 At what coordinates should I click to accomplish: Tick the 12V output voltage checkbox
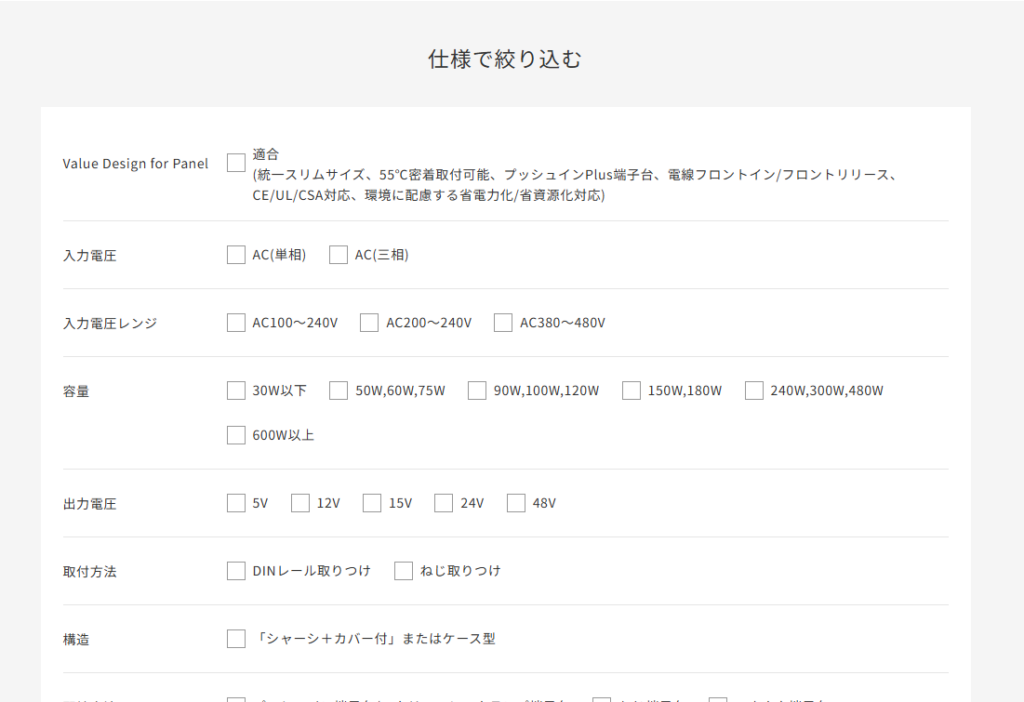(300, 503)
